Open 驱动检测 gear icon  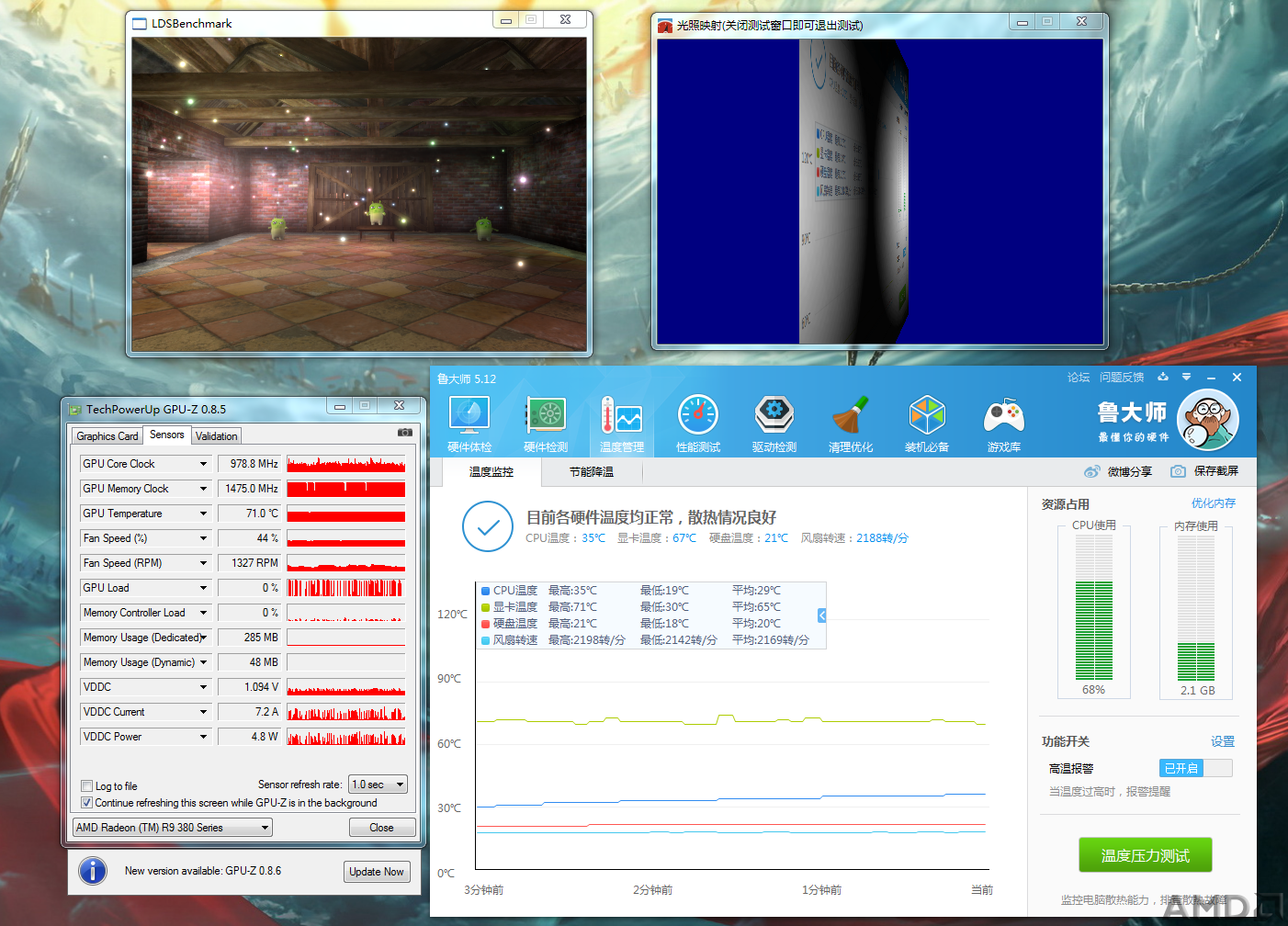click(774, 415)
